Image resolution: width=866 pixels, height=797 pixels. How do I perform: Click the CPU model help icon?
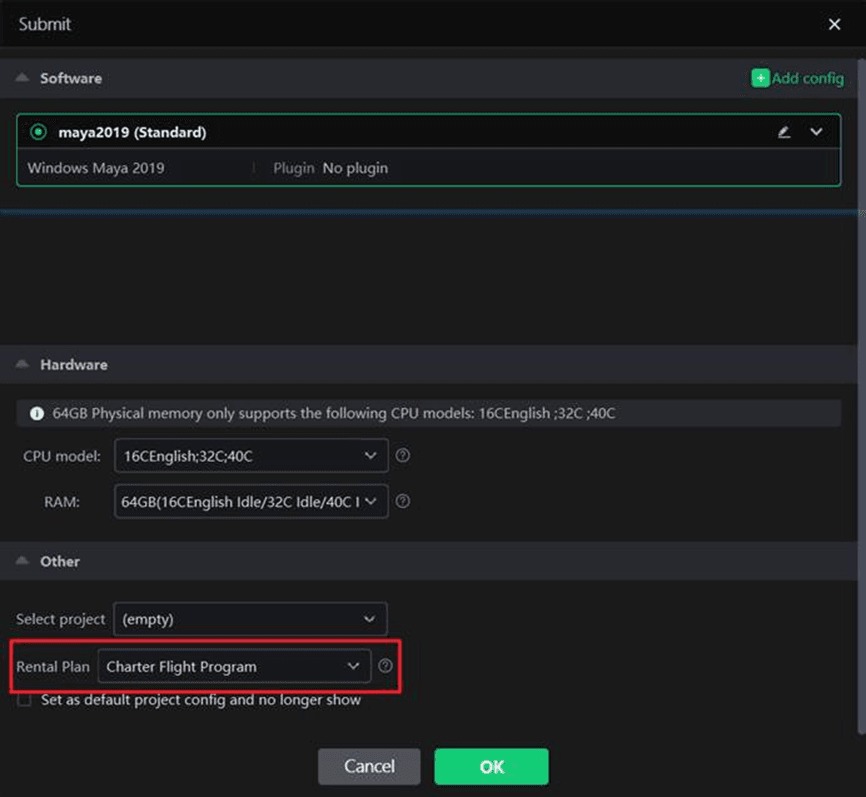403,455
